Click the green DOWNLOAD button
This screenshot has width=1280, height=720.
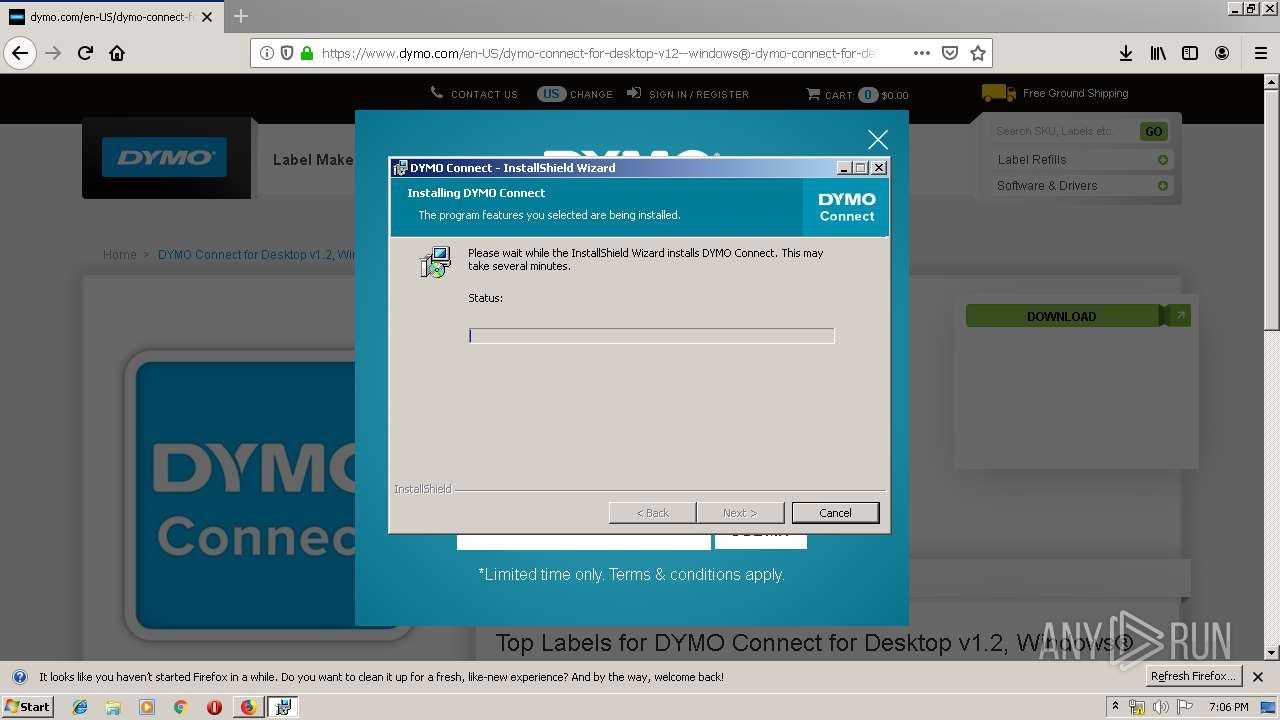[x=1061, y=316]
